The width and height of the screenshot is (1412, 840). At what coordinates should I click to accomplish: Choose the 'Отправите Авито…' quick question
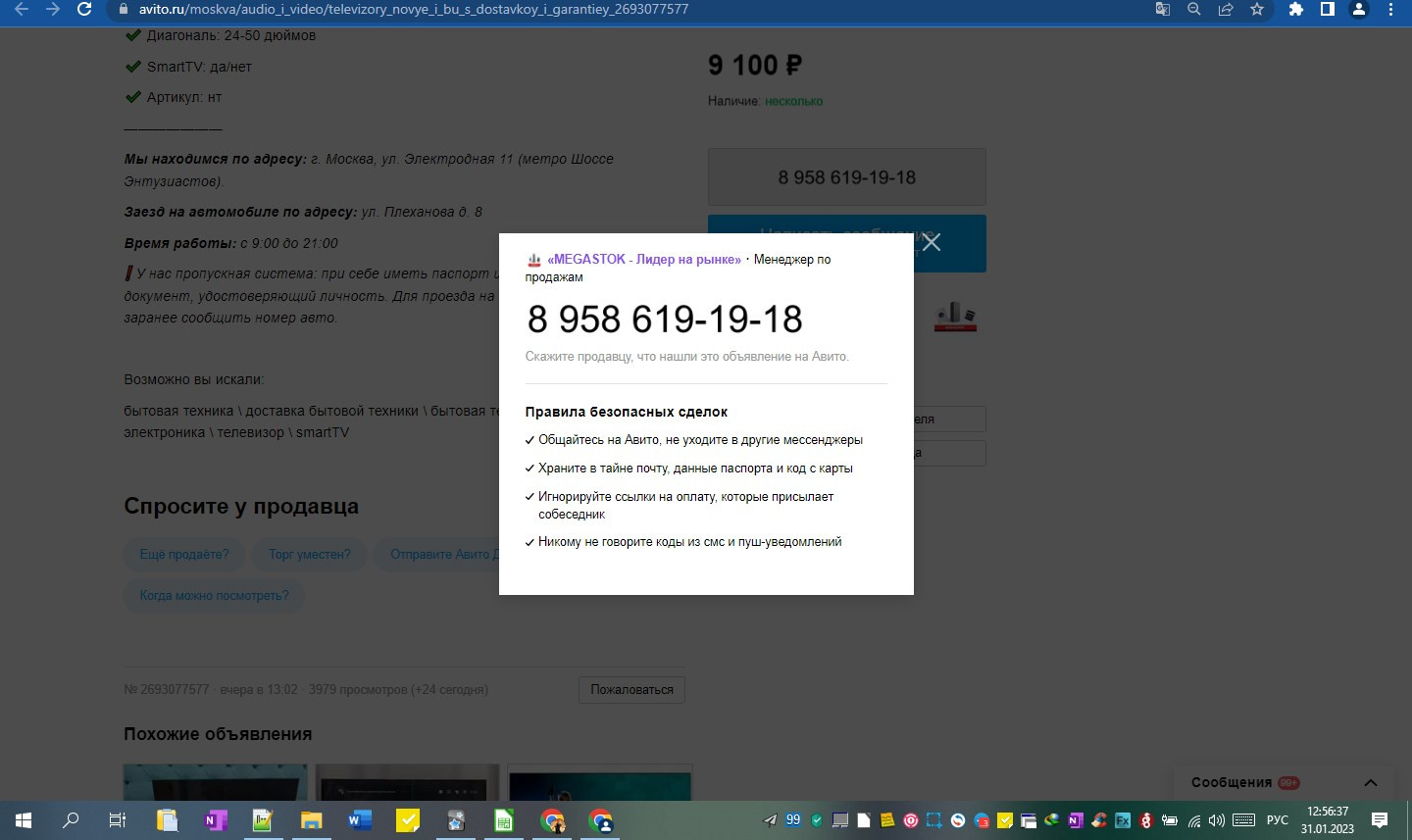pyautogui.click(x=438, y=555)
